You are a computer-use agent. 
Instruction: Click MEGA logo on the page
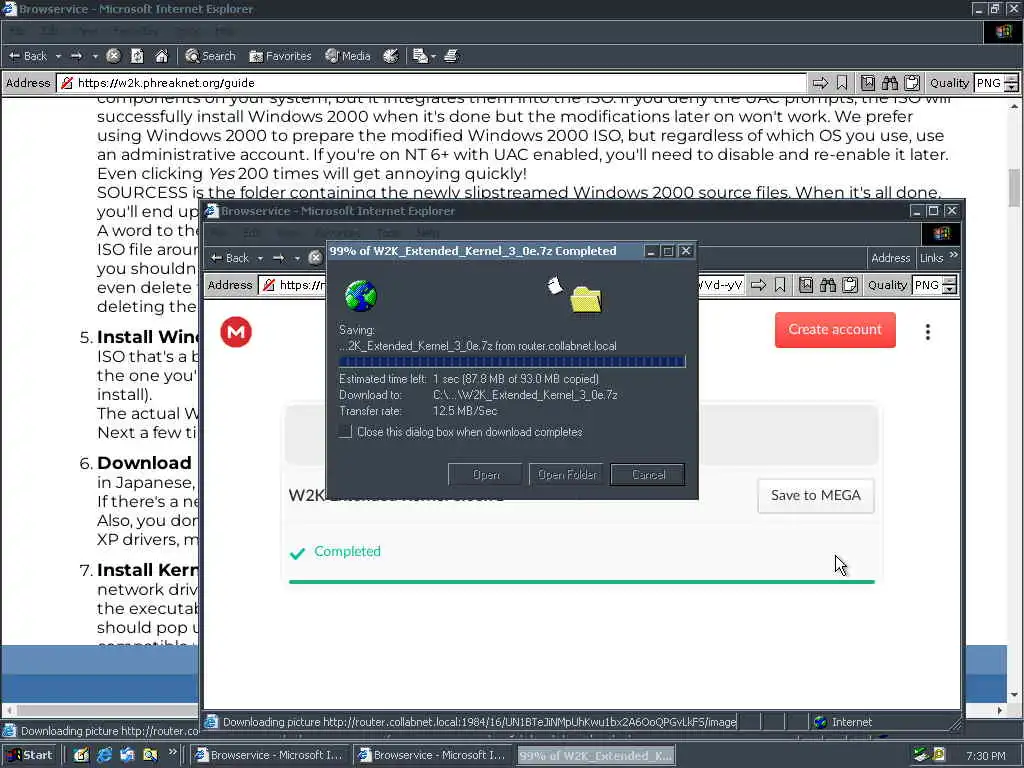point(236,332)
